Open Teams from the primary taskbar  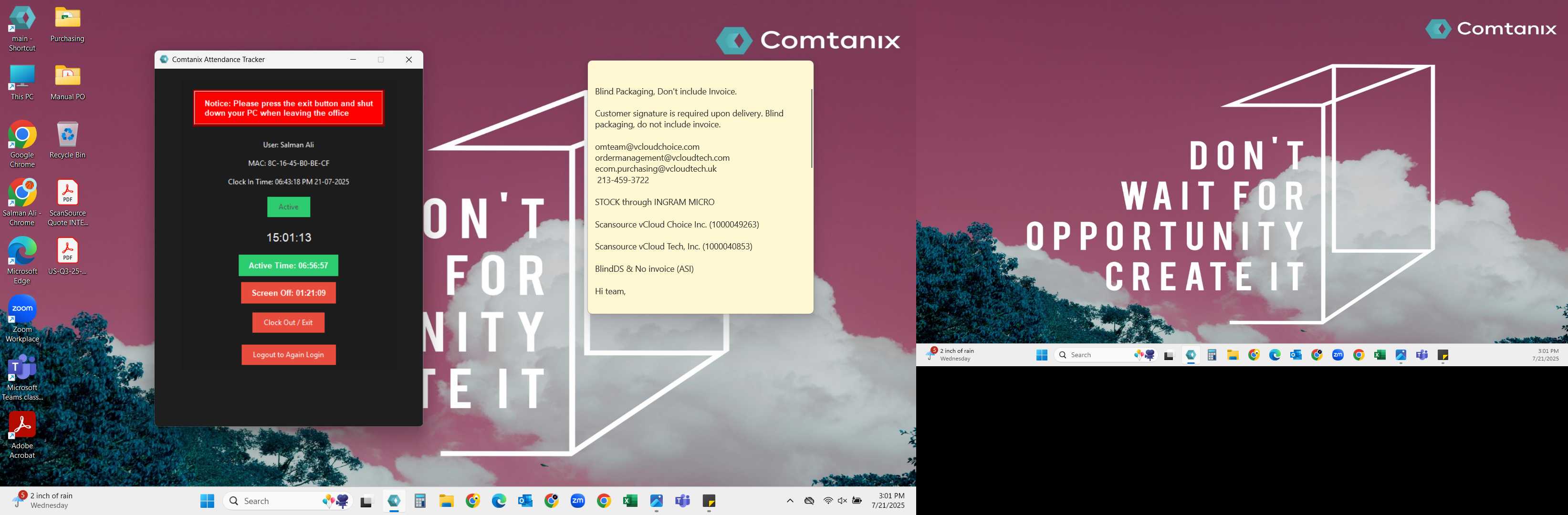click(683, 501)
